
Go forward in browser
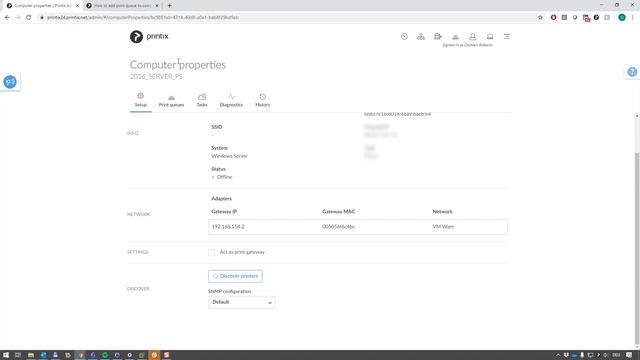(x=18, y=18)
